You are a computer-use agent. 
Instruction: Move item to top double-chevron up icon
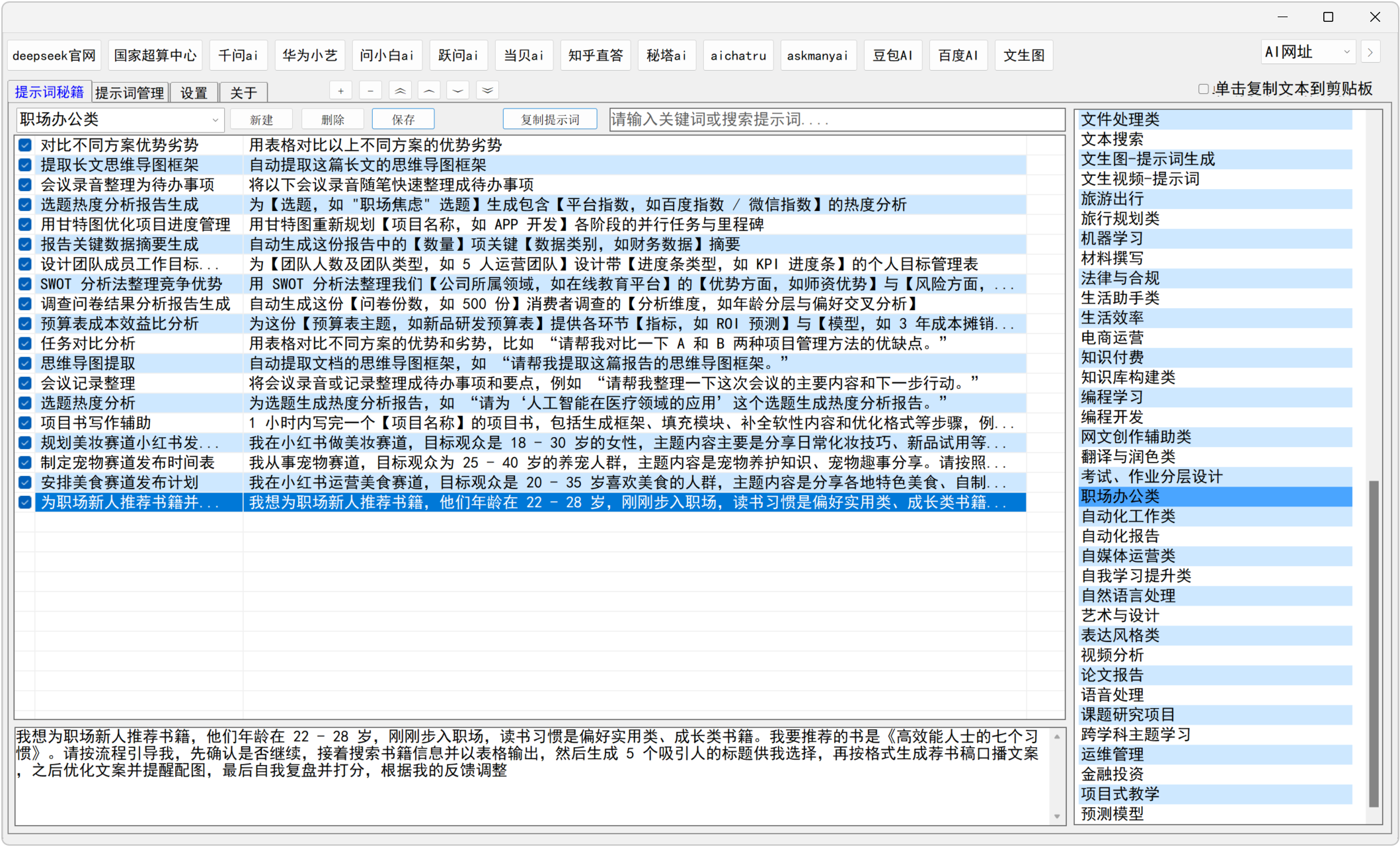[x=400, y=91]
